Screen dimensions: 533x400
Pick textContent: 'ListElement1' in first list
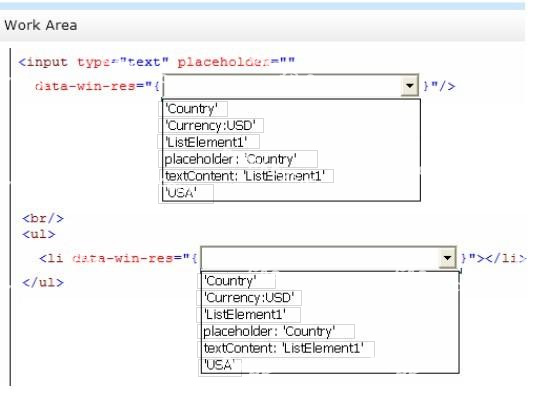(246, 176)
